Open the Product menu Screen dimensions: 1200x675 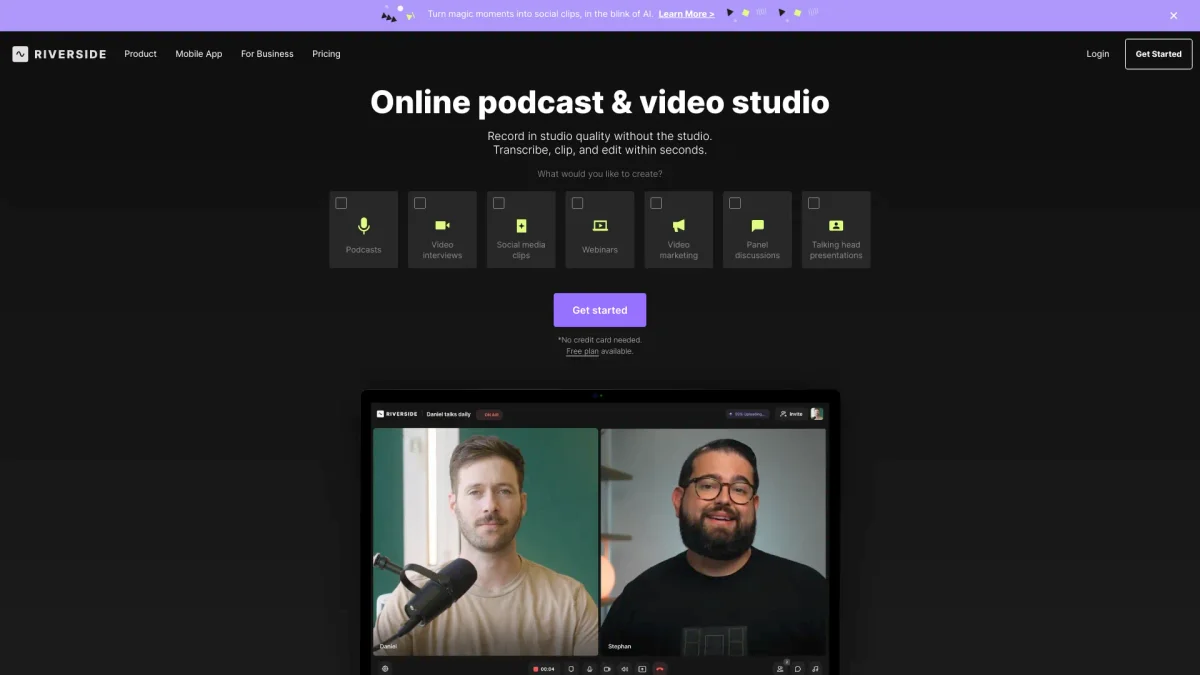click(140, 54)
